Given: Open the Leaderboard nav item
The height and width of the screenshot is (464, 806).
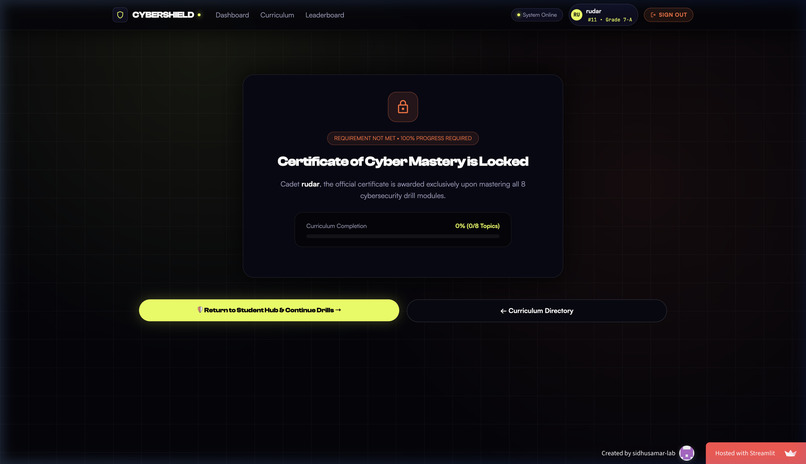Looking at the screenshot, I should coord(325,15).
